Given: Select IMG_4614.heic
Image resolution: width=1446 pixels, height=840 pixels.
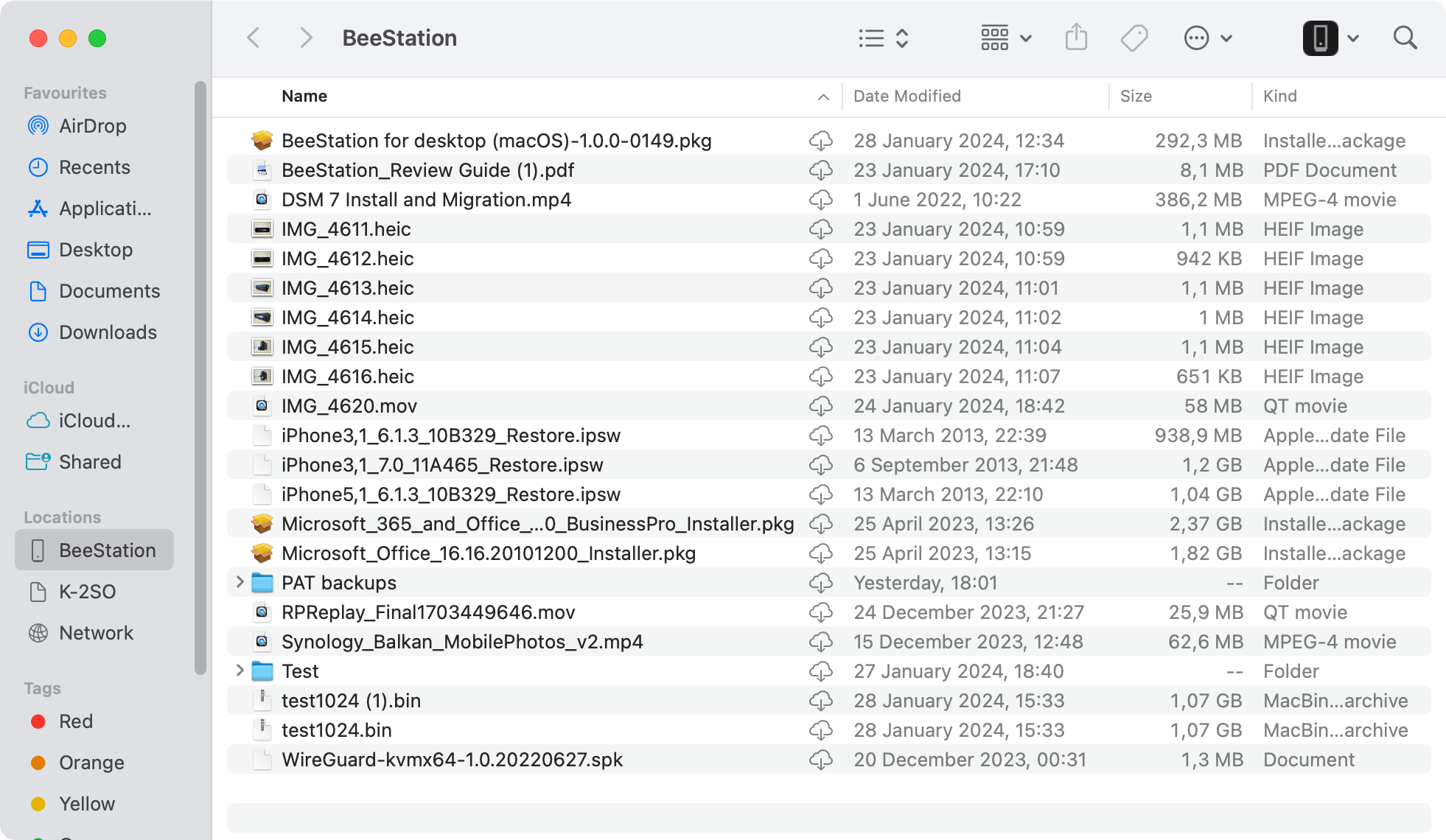Looking at the screenshot, I should coord(829,317).
